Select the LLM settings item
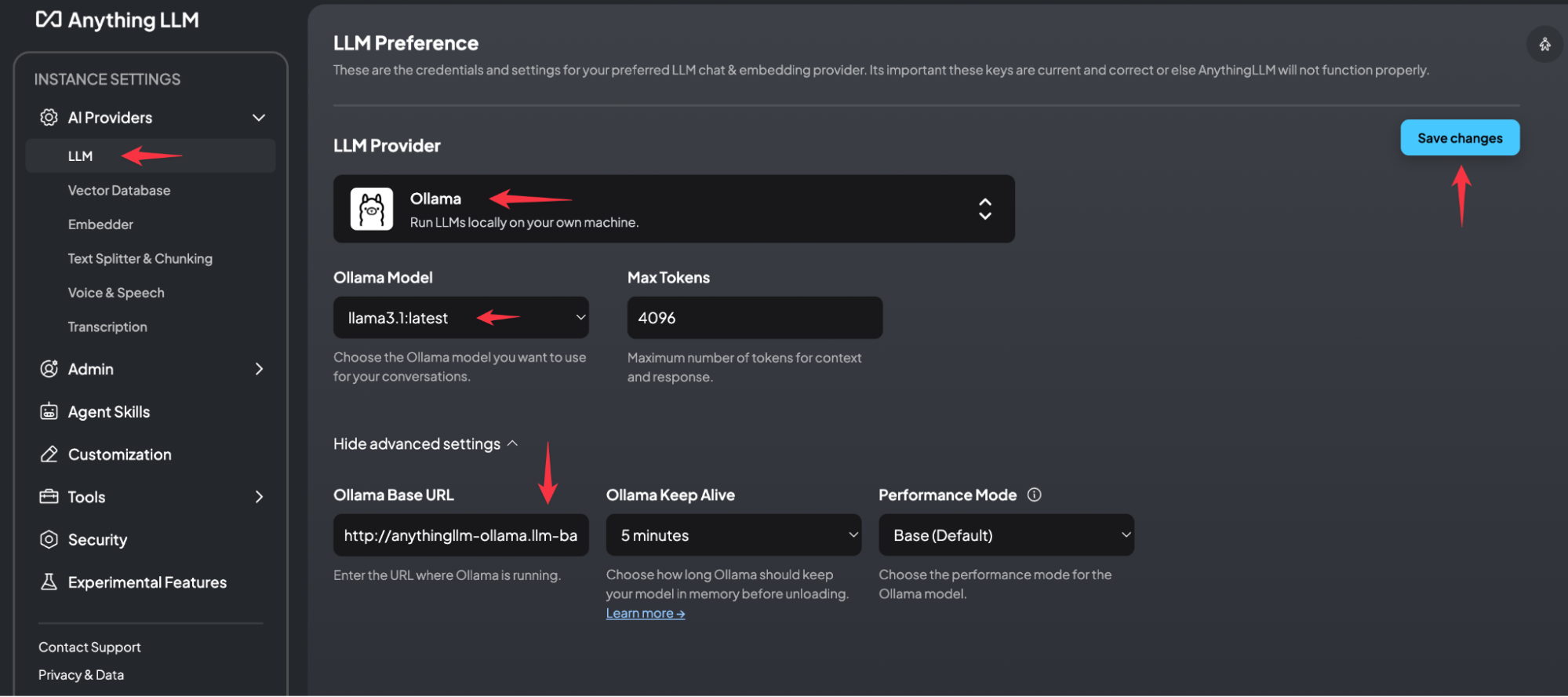The width and height of the screenshot is (1568, 697). coord(151,156)
